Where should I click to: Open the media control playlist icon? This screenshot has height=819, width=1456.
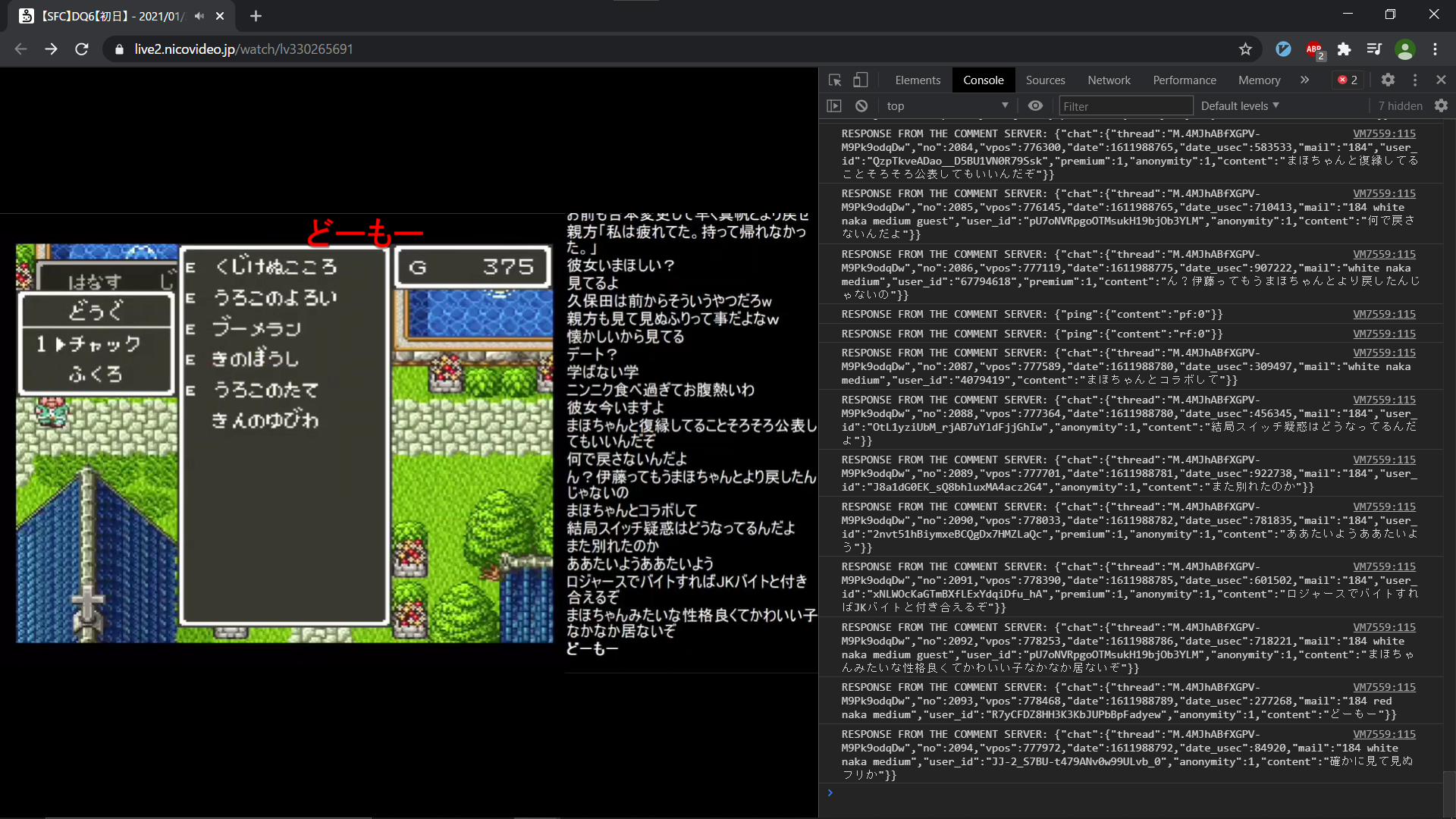1374,49
